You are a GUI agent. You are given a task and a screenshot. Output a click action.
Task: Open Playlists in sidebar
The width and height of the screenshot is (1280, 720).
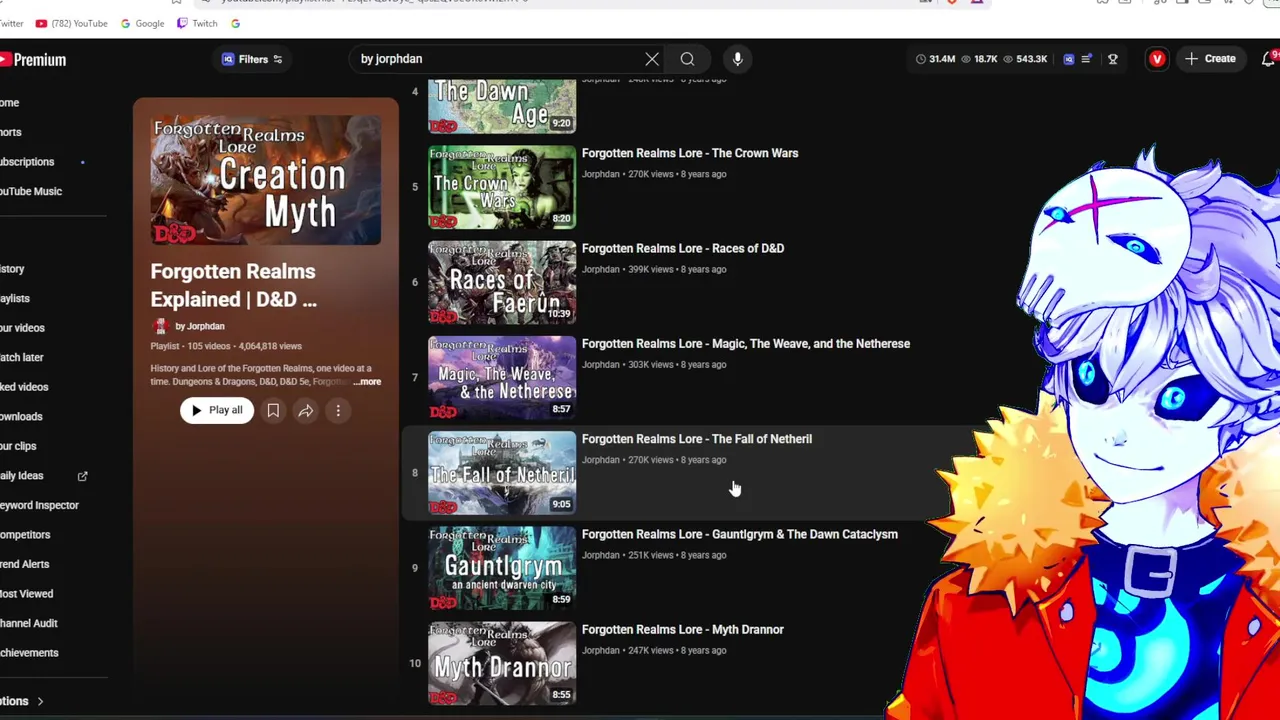pyautogui.click(x=15, y=298)
